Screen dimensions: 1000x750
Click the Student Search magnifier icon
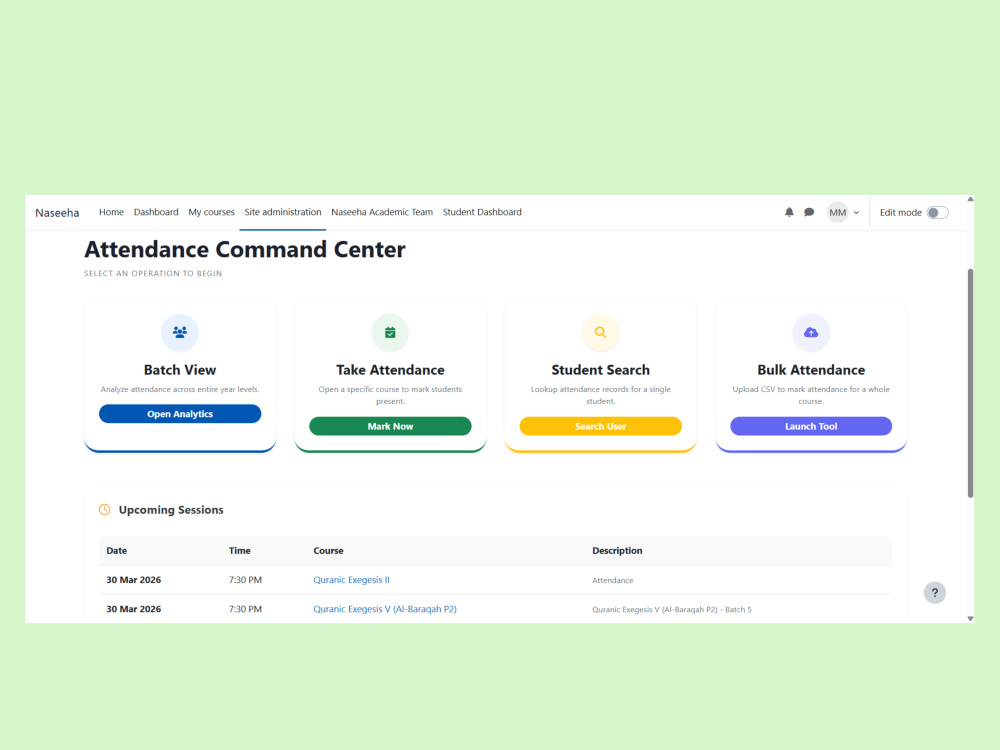(601, 332)
